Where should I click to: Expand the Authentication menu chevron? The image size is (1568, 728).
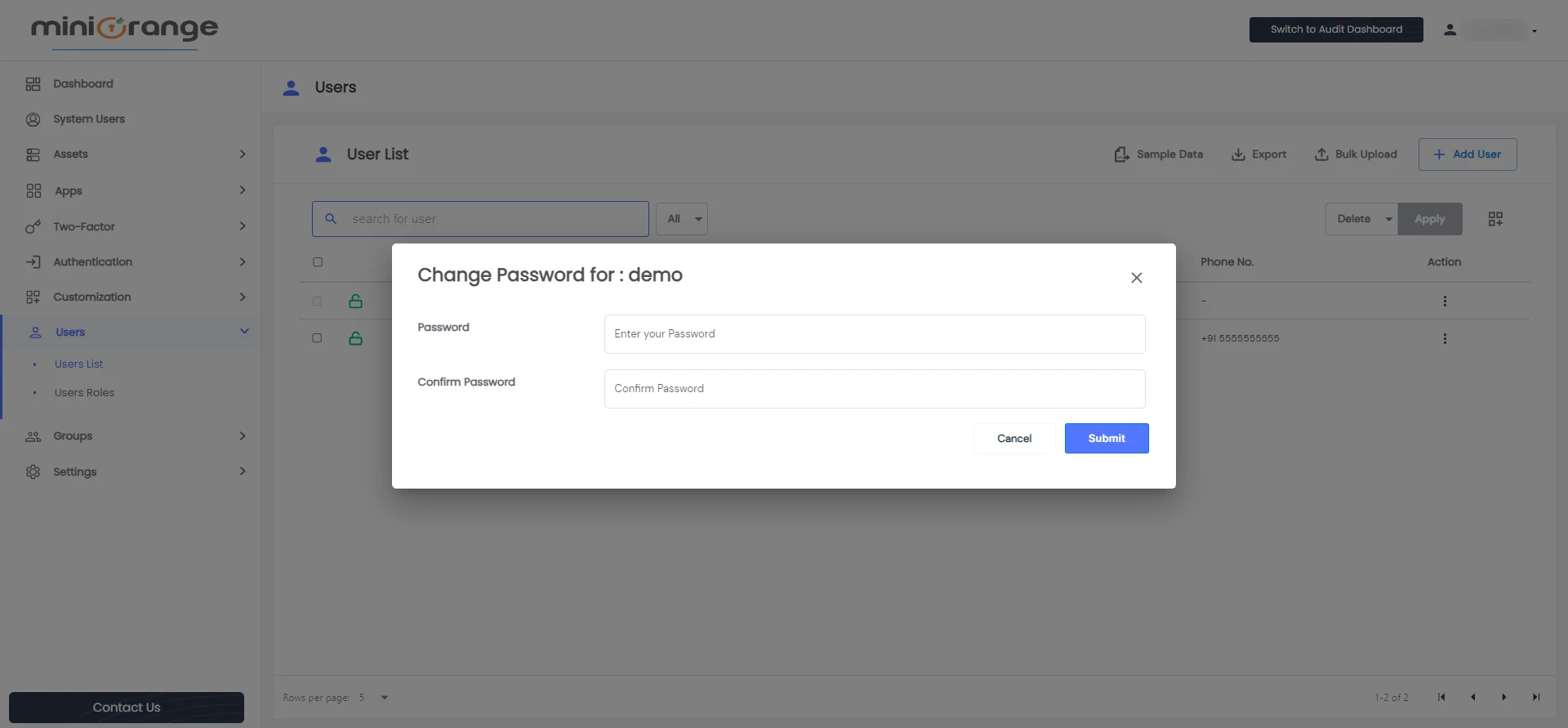pos(243,261)
